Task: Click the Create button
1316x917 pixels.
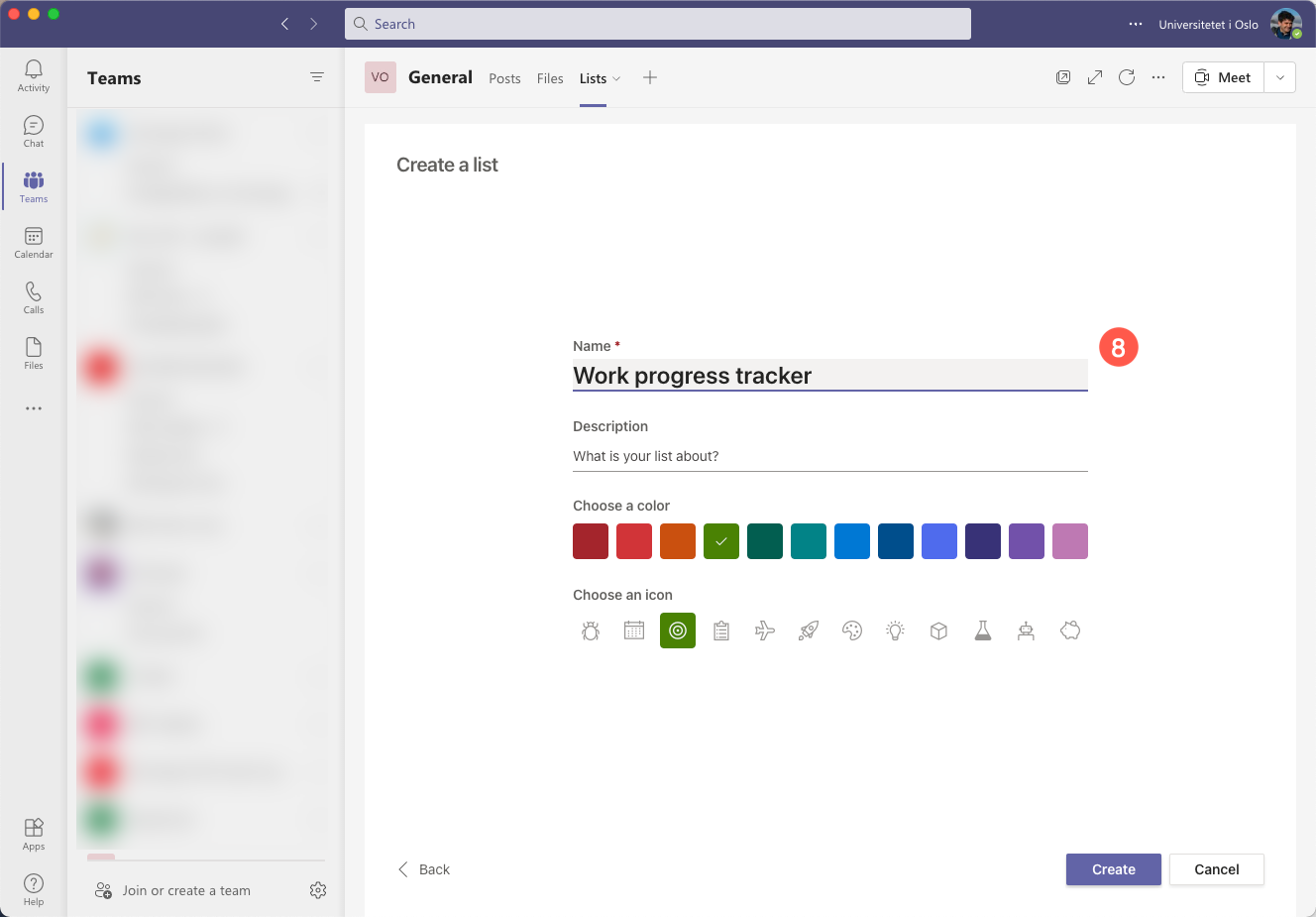Action: pyautogui.click(x=1114, y=869)
